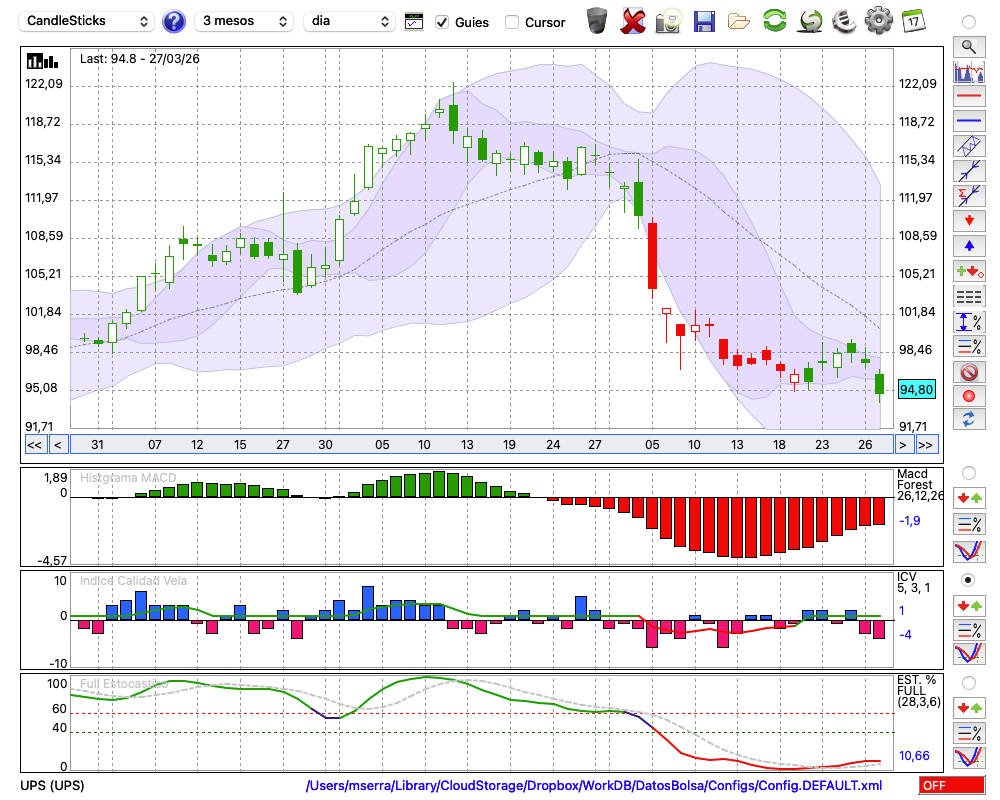Jump to chart start with << button
The height and width of the screenshot is (800, 1000).
coord(34,445)
